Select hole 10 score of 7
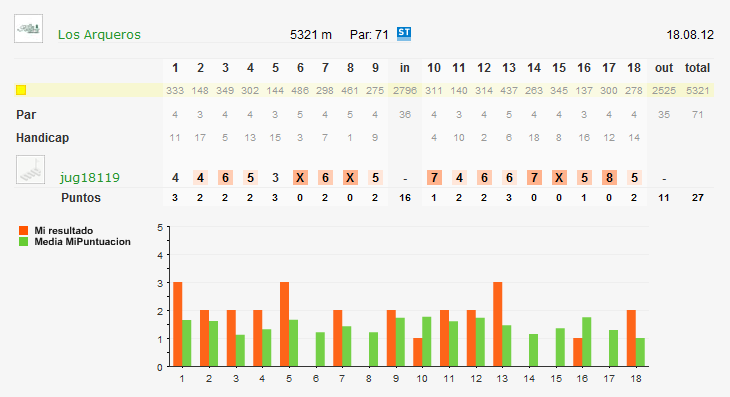 click(434, 177)
